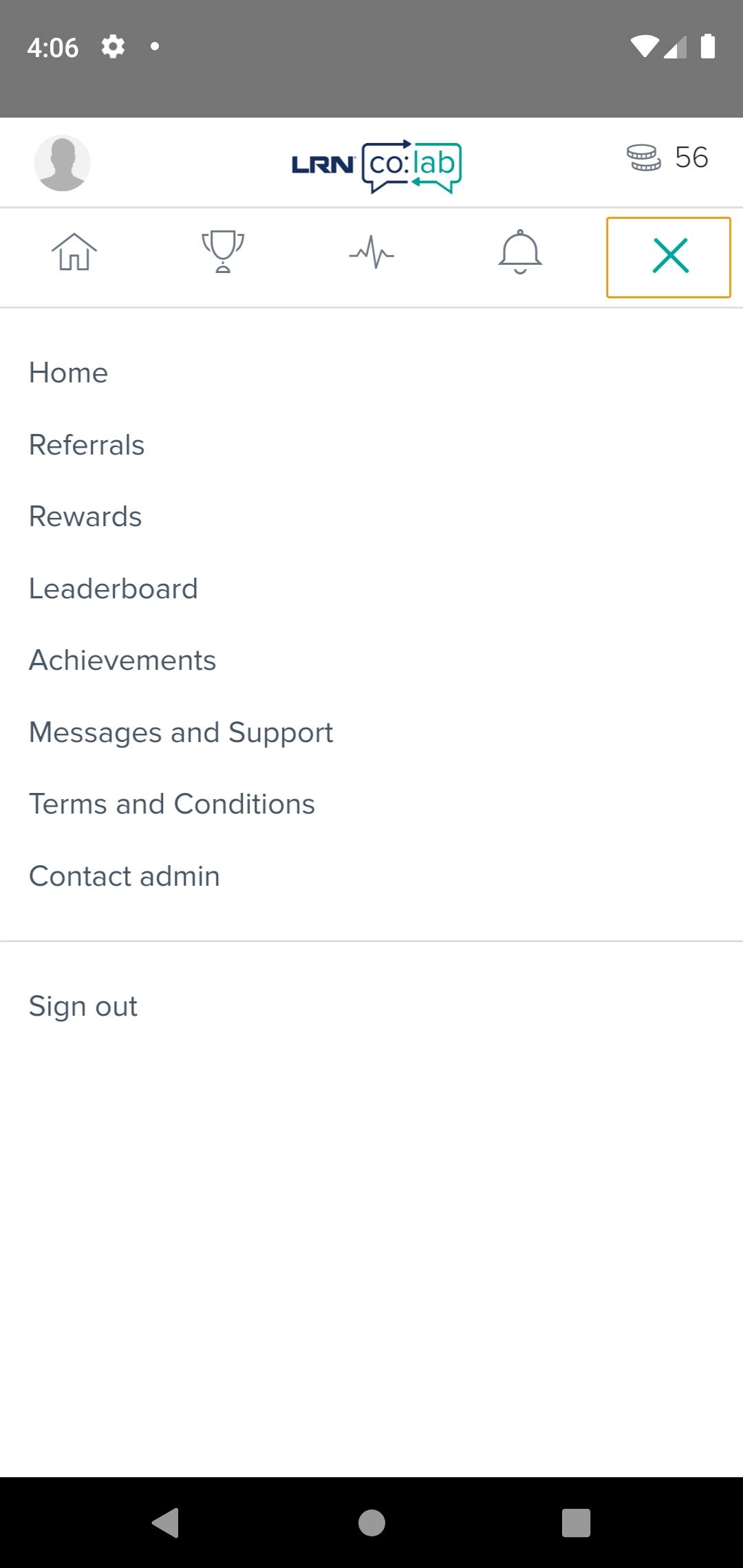This screenshot has height=1568, width=743.
Task: Sign out of the account
Action: [83, 1006]
